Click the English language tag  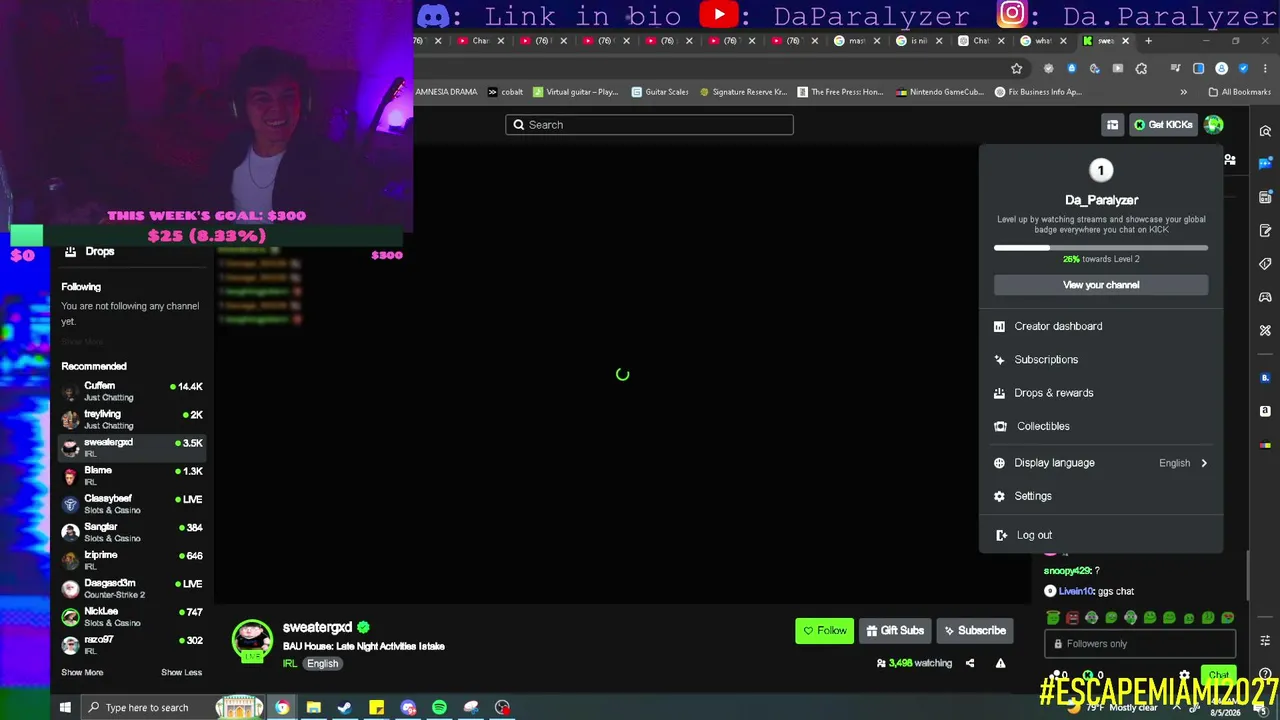322,664
